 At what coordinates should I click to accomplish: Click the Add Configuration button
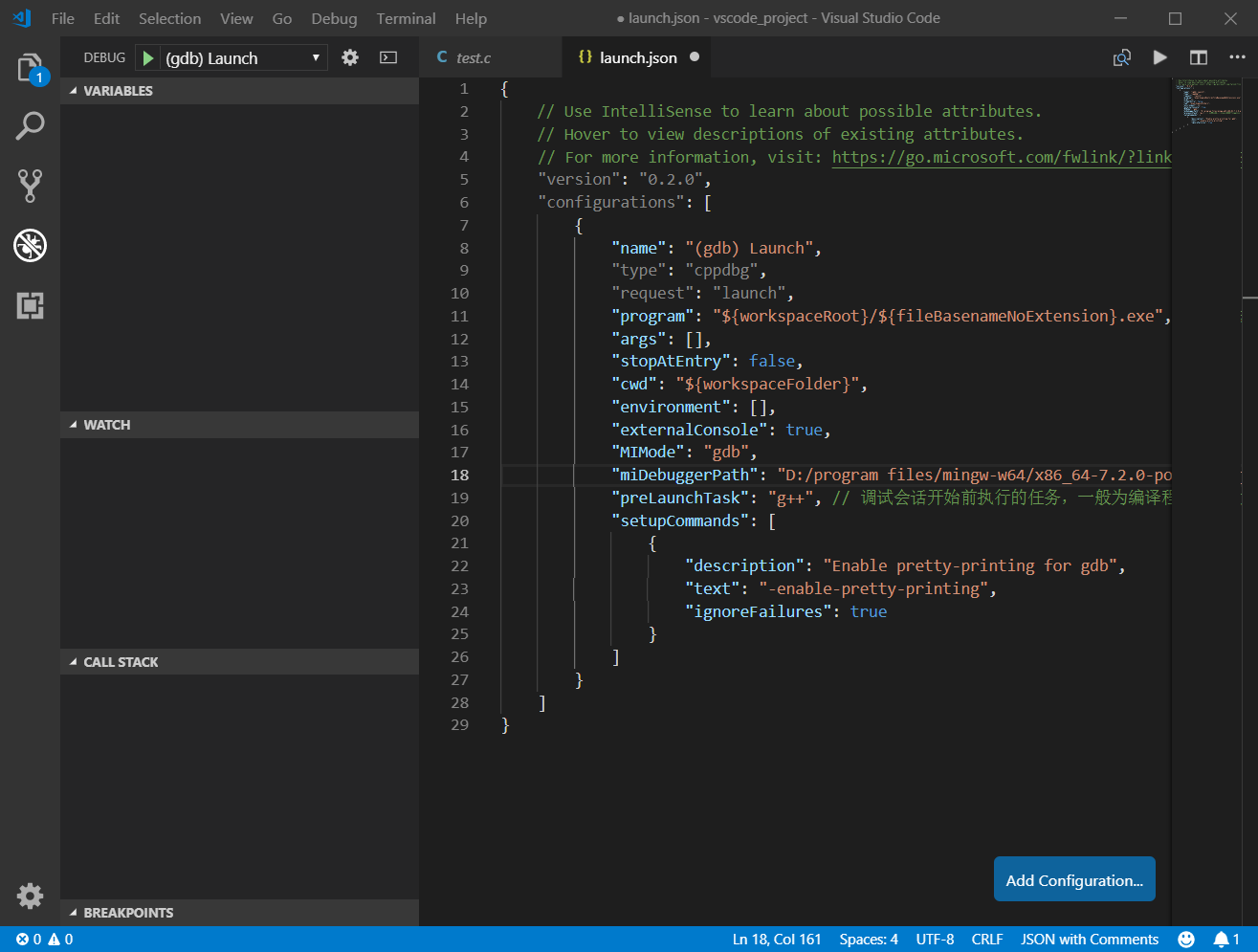[x=1074, y=879]
